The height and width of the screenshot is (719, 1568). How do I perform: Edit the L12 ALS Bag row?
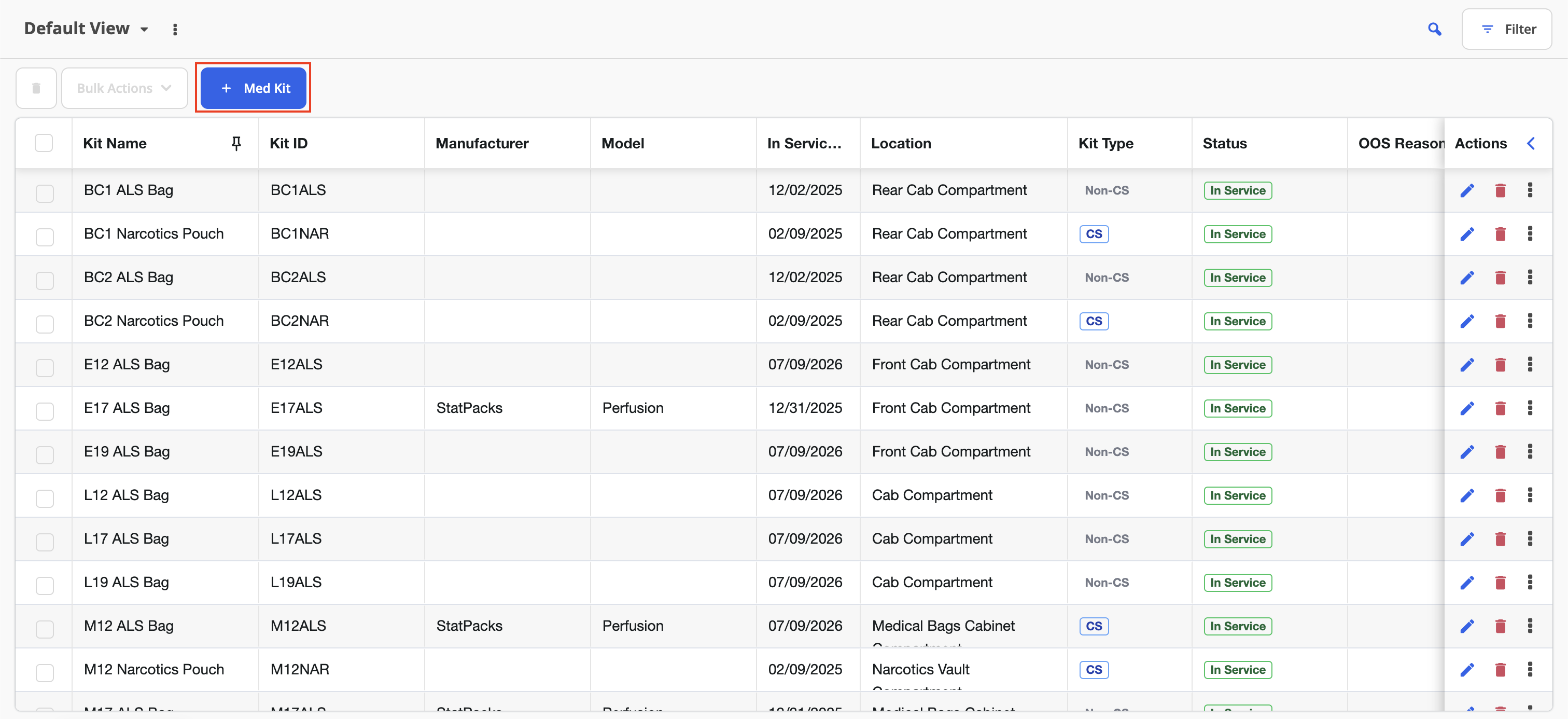point(1467,495)
